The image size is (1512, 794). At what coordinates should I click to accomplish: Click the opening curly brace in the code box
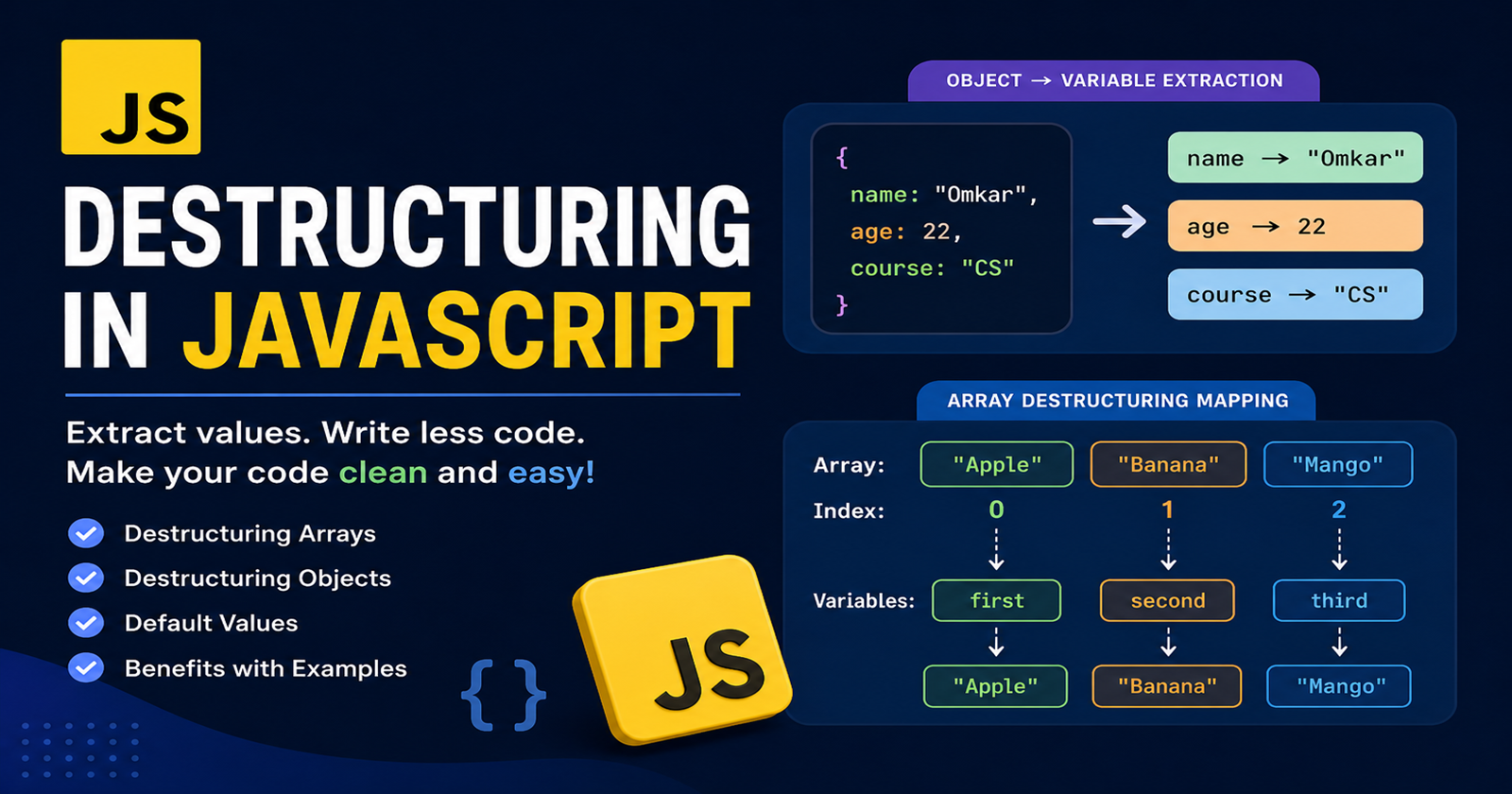[x=842, y=157]
